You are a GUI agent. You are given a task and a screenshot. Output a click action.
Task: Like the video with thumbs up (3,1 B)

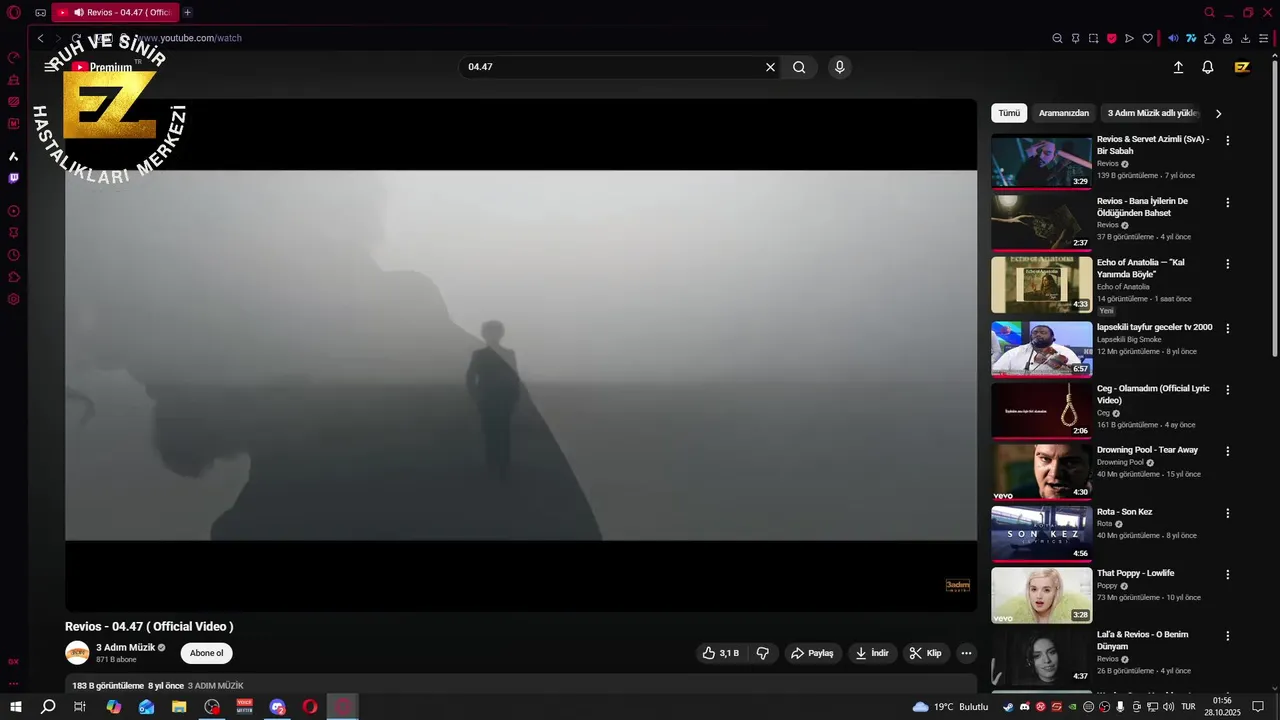[x=721, y=653]
